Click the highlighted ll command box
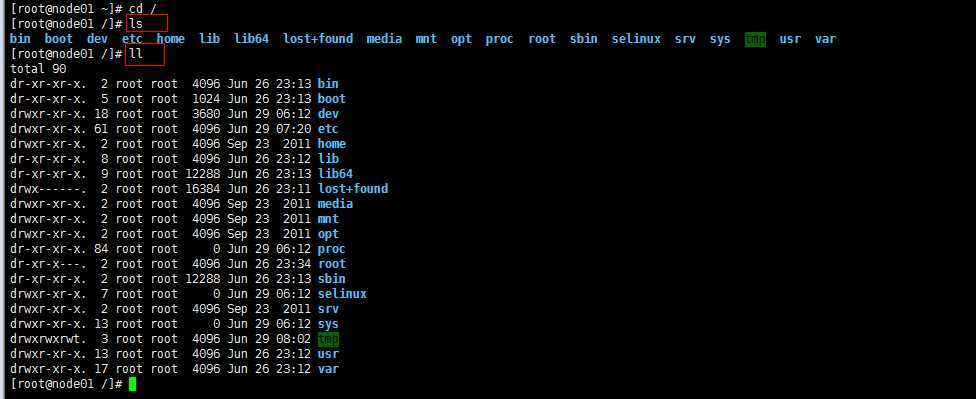976x399 pixels. pyautogui.click(x=144, y=54)
